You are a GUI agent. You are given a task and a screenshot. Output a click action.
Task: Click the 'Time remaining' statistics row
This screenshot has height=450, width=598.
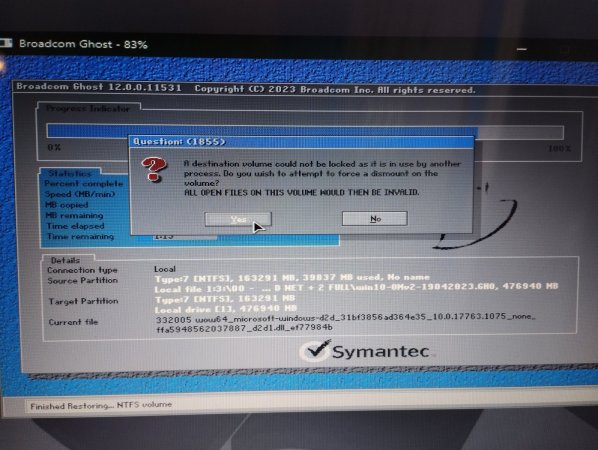tap(80, 236)
